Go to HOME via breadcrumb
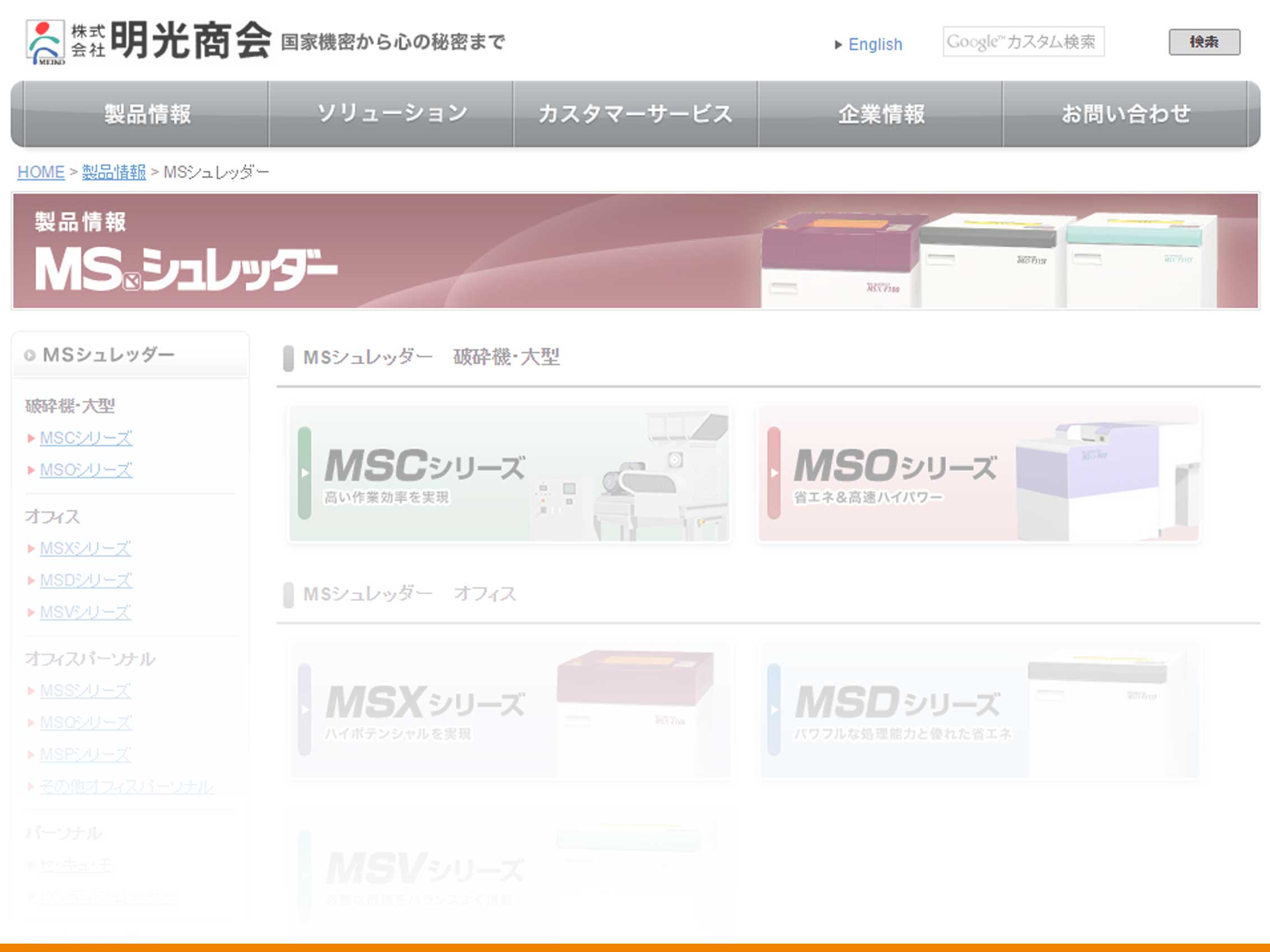The image size is (1270, 952). tap(41, 172)
